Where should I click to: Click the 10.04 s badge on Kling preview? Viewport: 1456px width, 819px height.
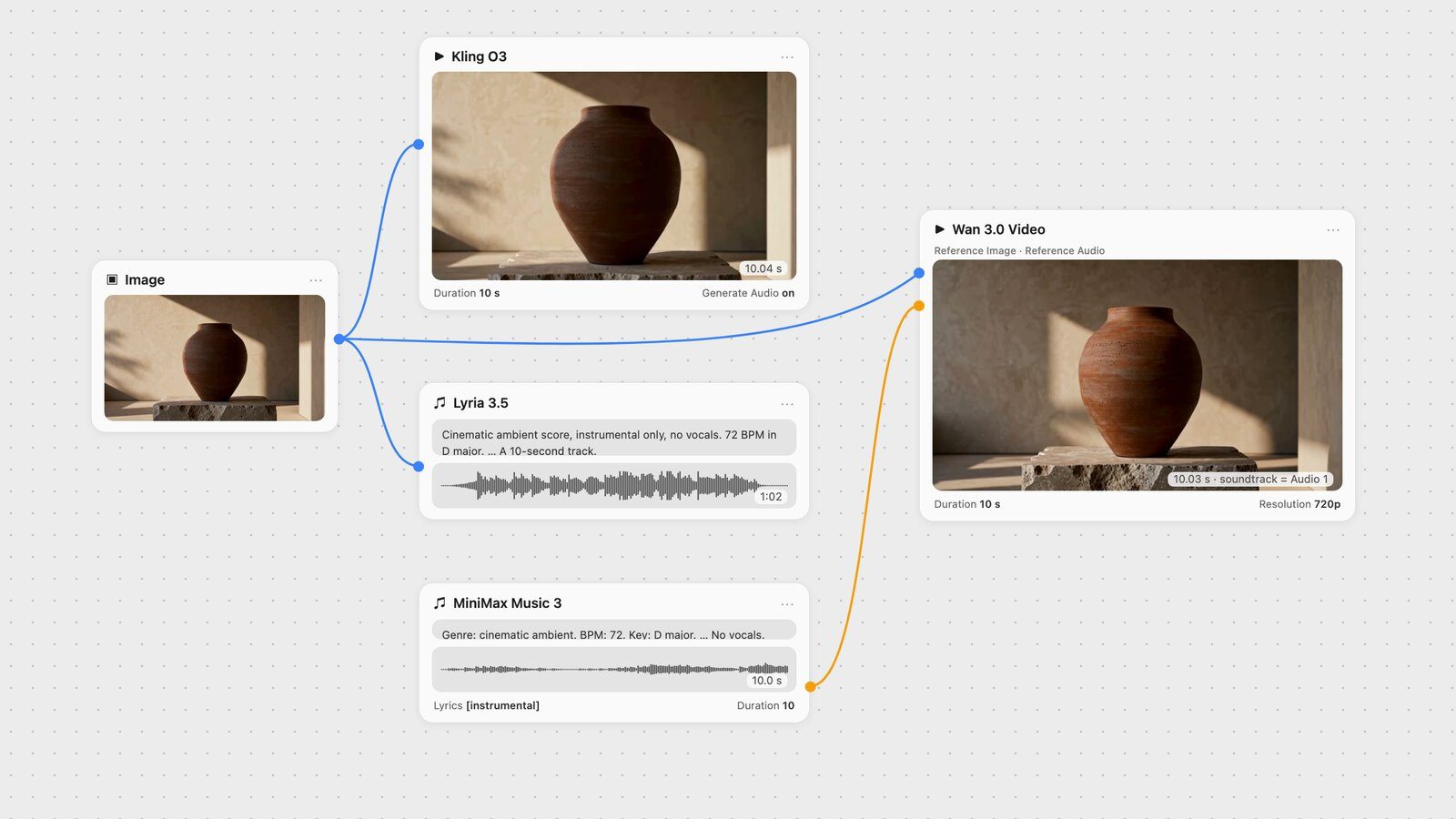[x=763, y=268]
